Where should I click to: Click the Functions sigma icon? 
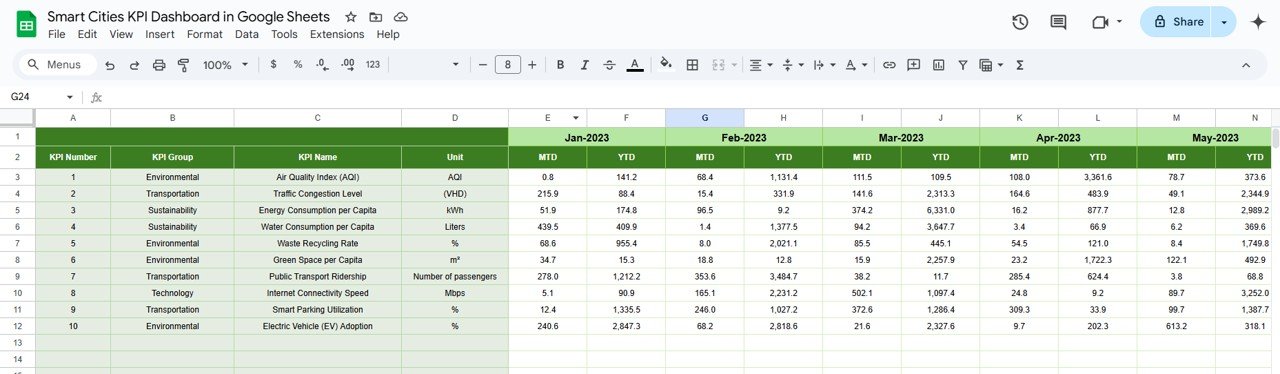coord(1019,65)
